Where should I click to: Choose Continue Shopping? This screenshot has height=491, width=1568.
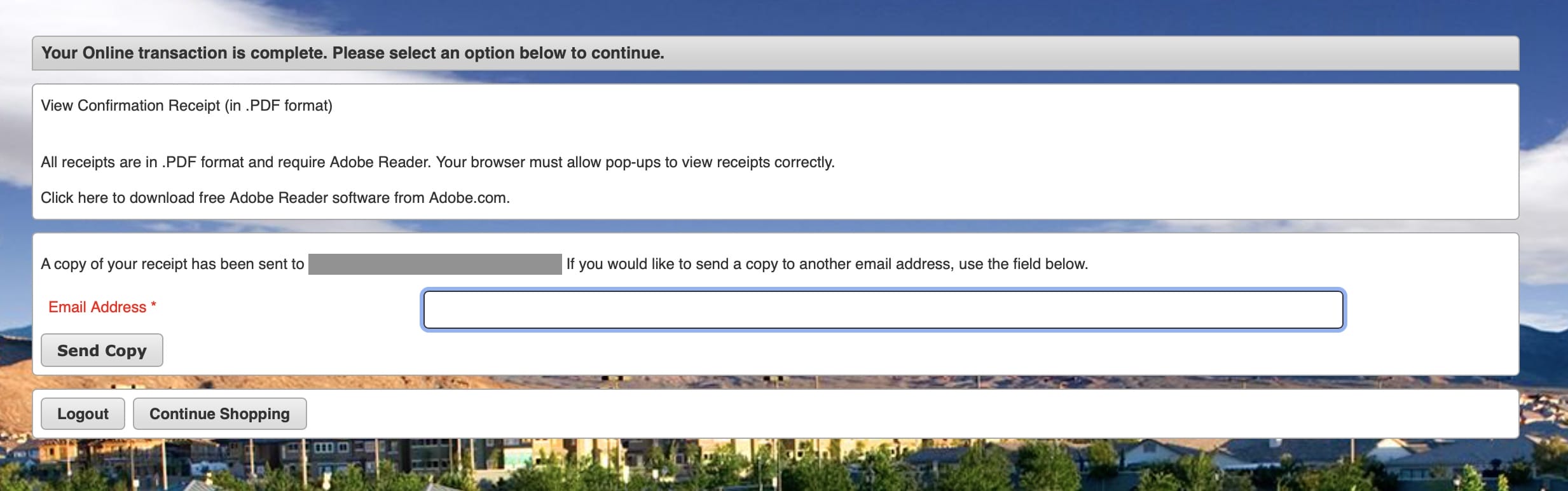click(219, 414)
